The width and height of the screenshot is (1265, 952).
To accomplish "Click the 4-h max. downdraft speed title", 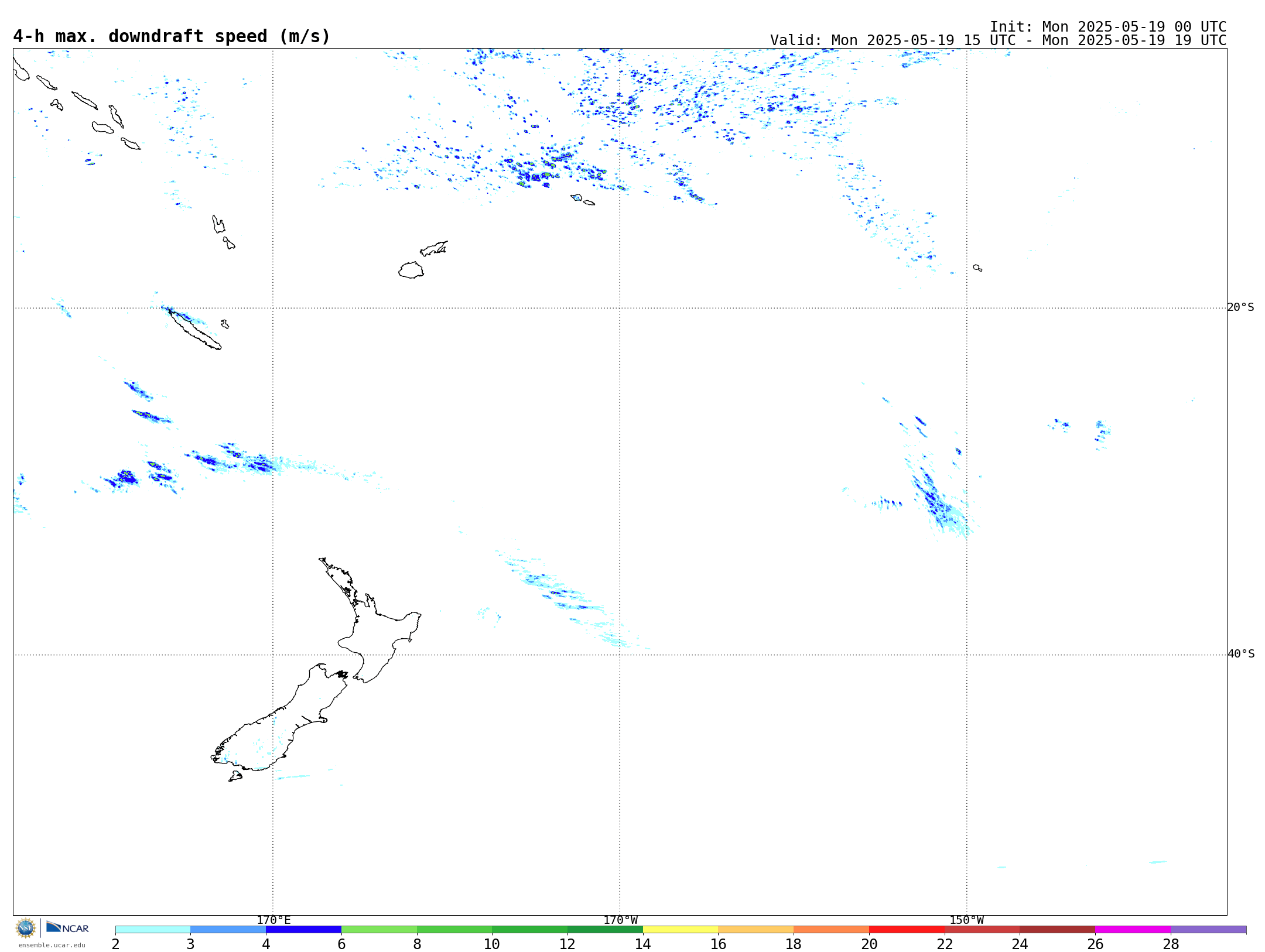I will point(172,36).
